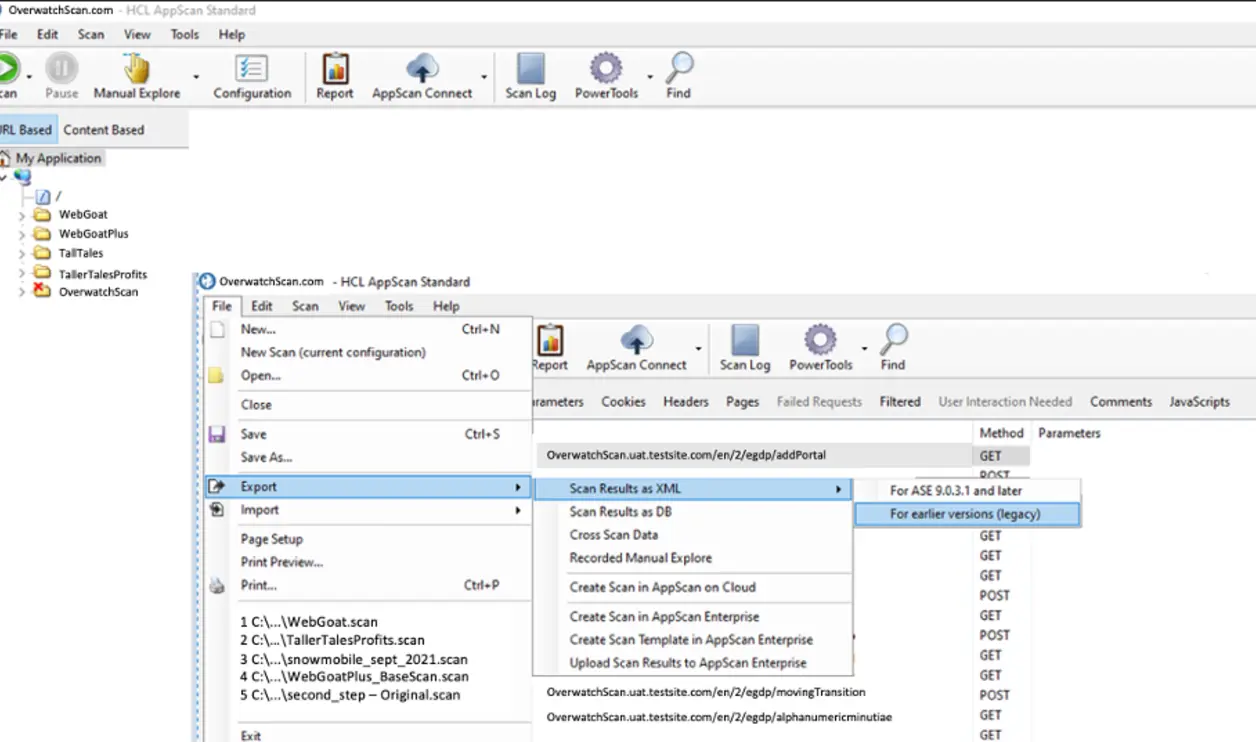The height and width of the screenshot is (742, 1256).
Task: Select OverwatchScan item in application tree
Action: pos(98,292)
